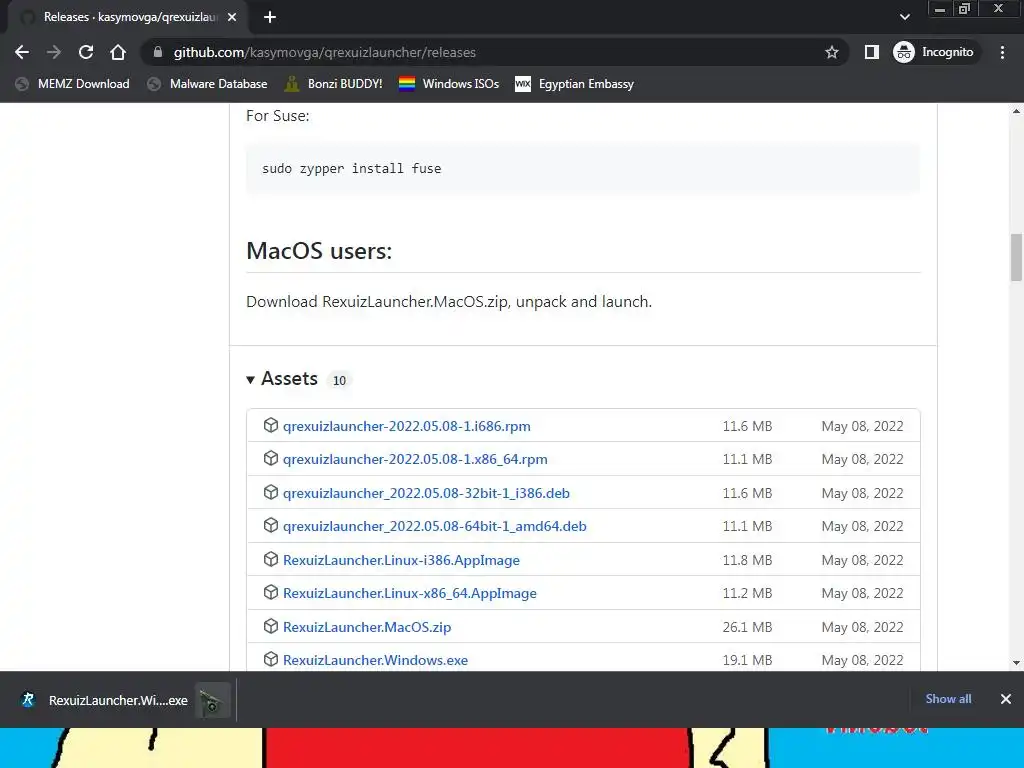Screen dimensions: 1024x768
Task: Click package icon beside amd64.deb asset
Action: (x=270, y=526)
